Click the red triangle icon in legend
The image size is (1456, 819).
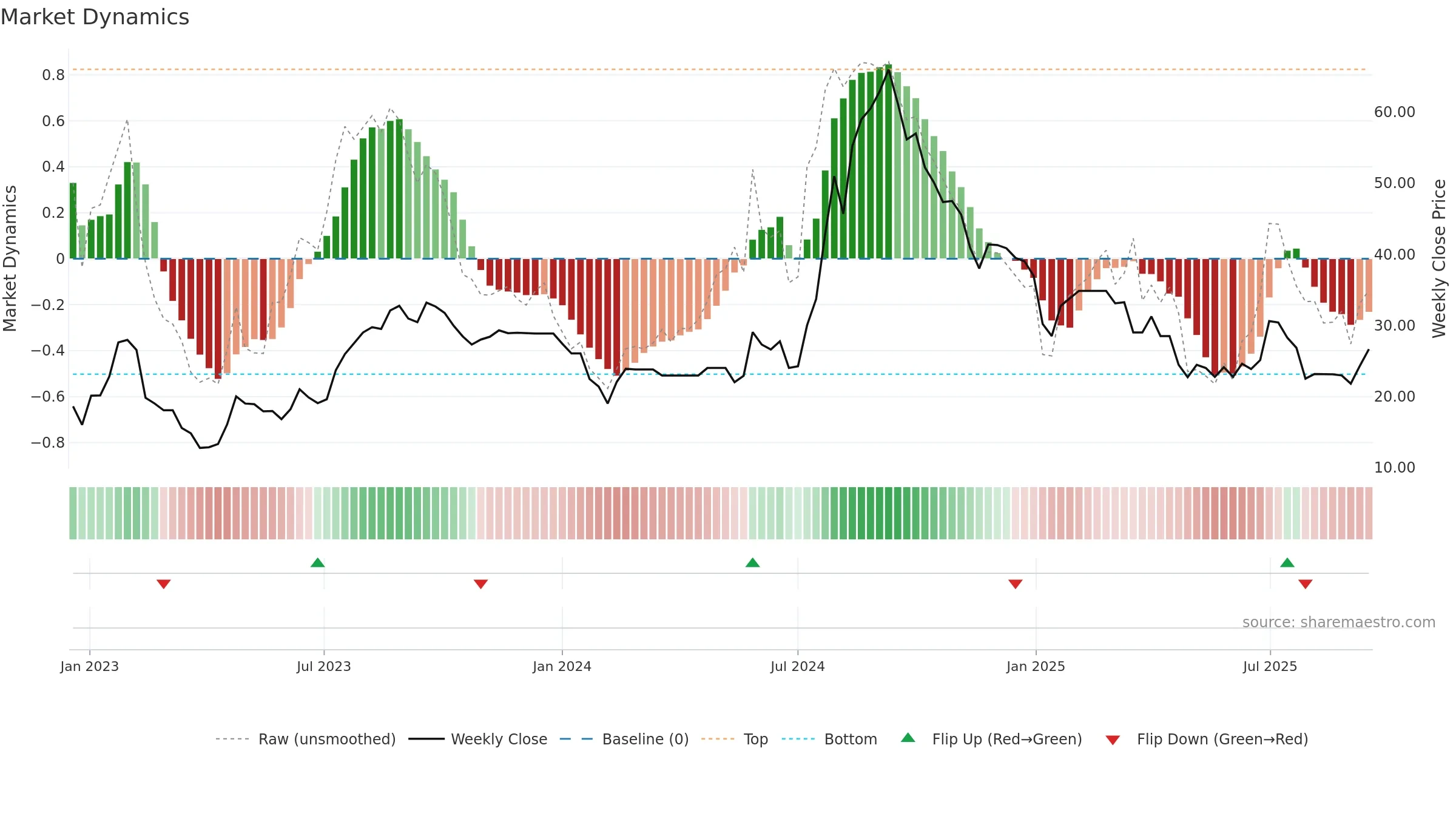pos(1113,740)
